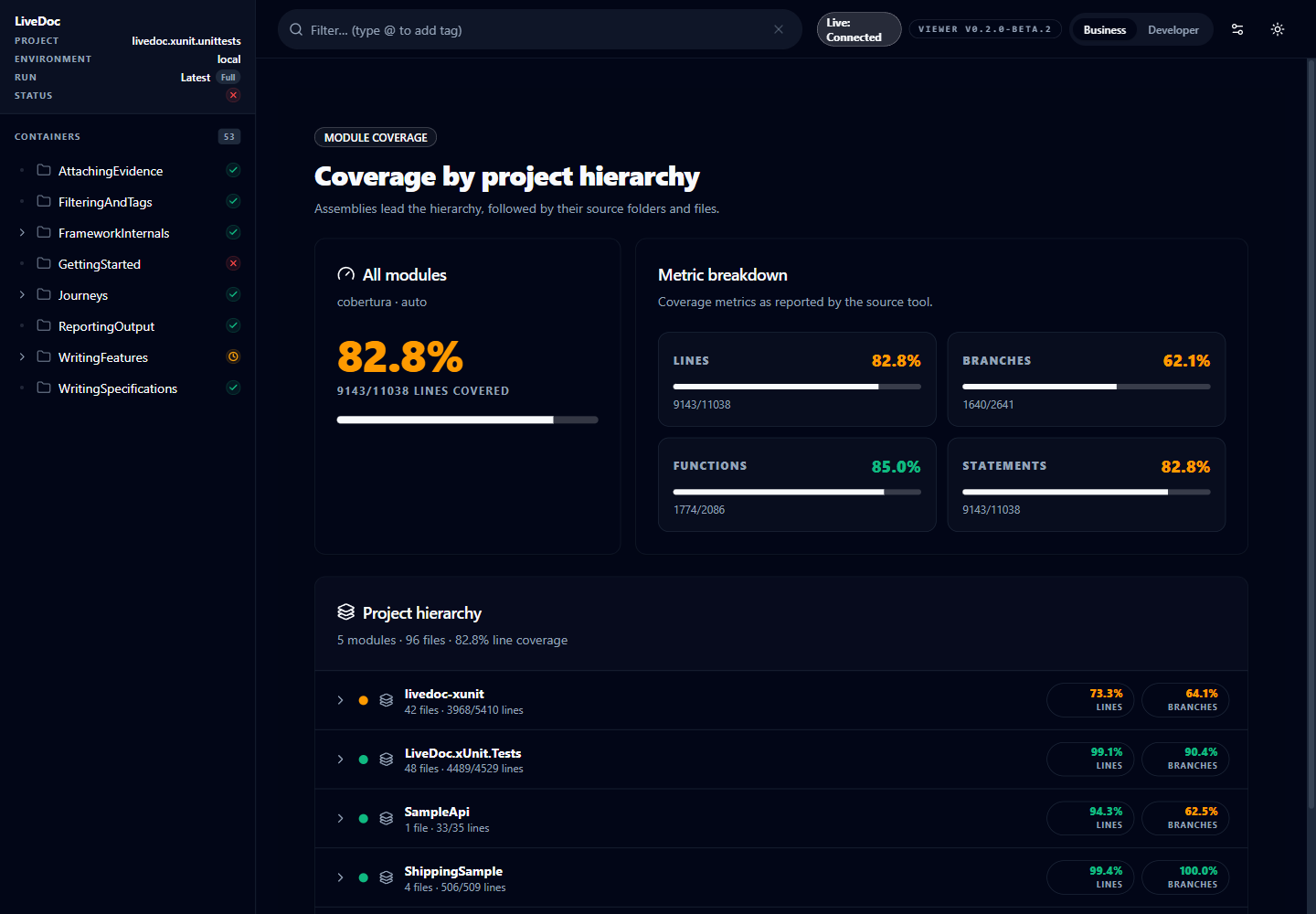Click project name livedoc.xunit.unittests
This screenshot has height=914, width=1316.
tap(186, 41)
